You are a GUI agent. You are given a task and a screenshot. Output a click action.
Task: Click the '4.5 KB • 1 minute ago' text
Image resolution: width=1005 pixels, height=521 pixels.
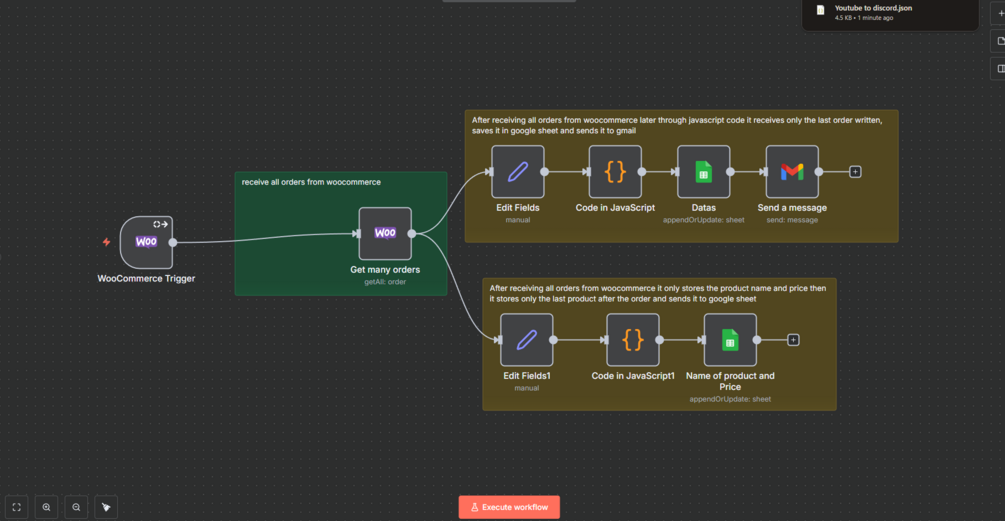(863, 18)
